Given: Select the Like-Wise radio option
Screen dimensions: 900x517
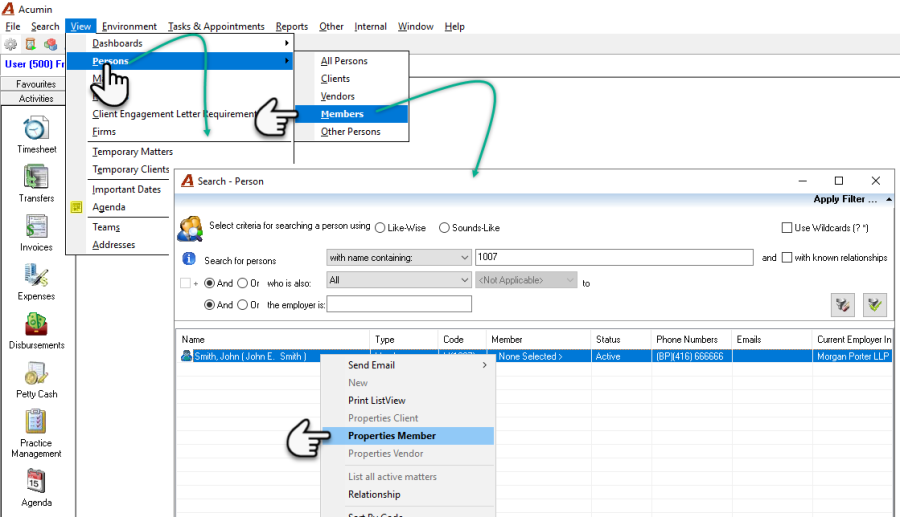Looking at the screenshot, I should pos(380,228).
